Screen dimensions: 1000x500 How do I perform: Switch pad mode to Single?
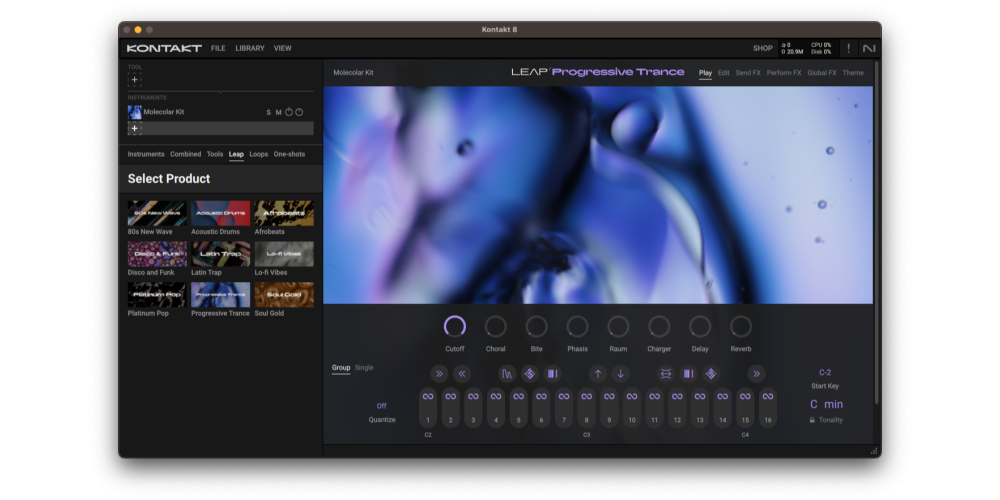point(364,368)
